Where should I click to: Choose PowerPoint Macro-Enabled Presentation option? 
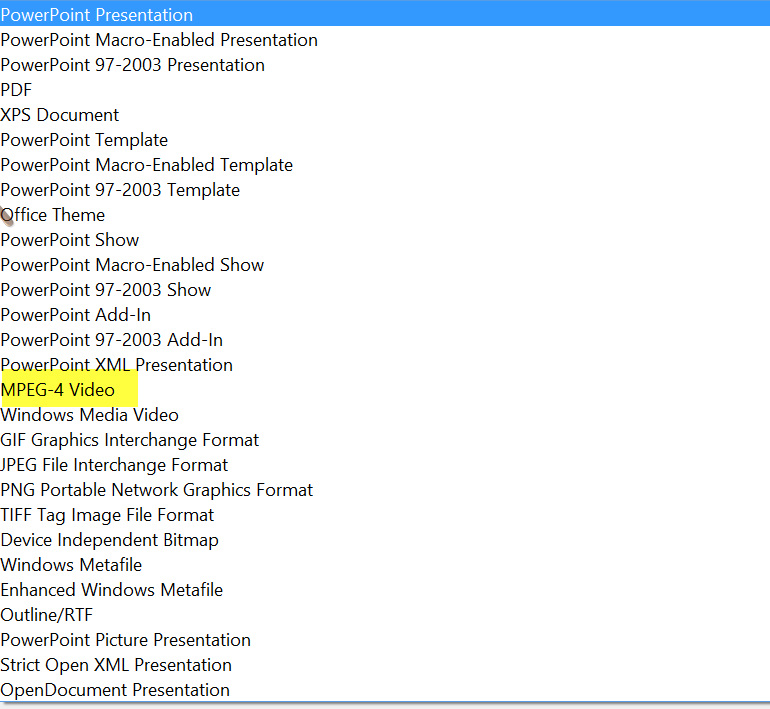385,40
